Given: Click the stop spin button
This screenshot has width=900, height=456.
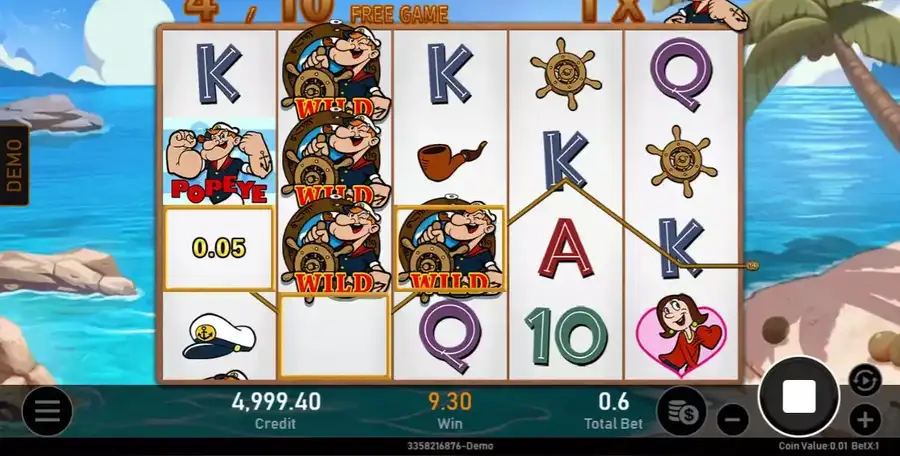Looking at the screenshot, I should coord(798,397).
